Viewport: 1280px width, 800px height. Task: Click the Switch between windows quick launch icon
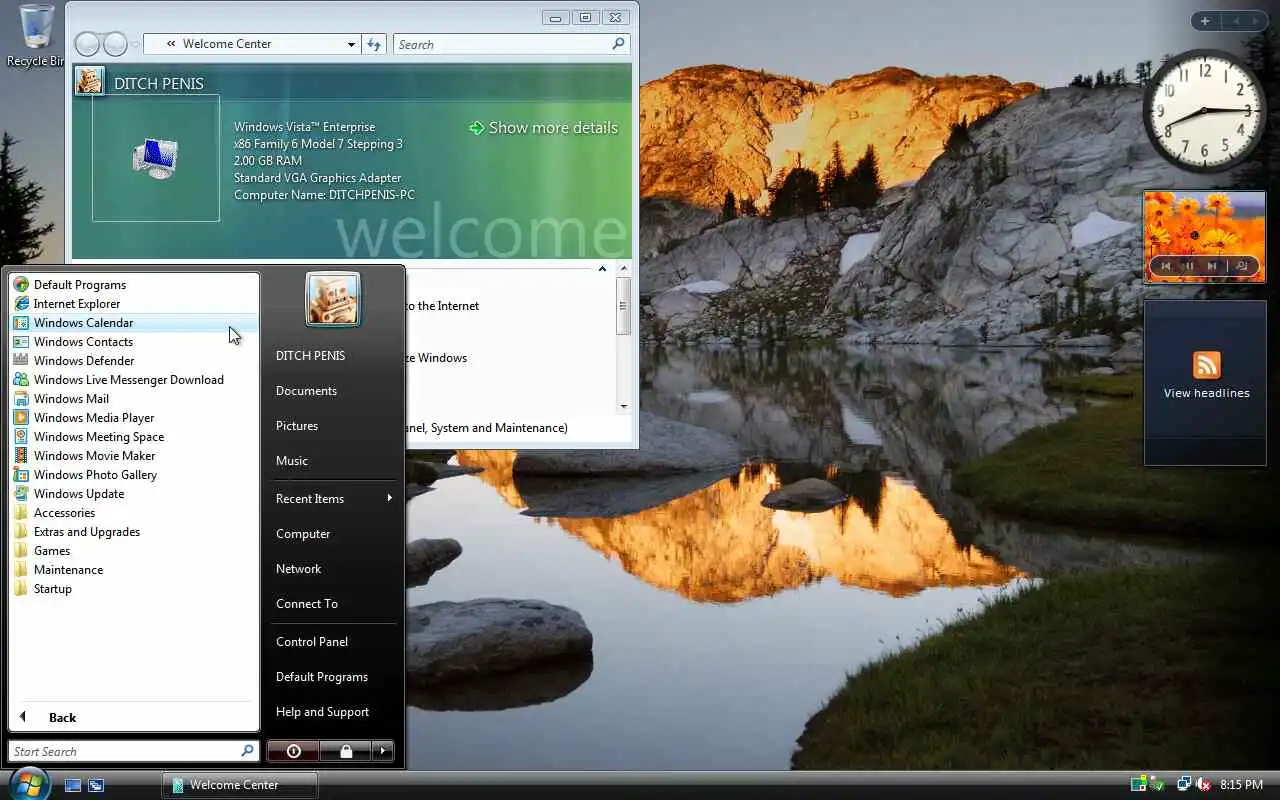(96, 786)
